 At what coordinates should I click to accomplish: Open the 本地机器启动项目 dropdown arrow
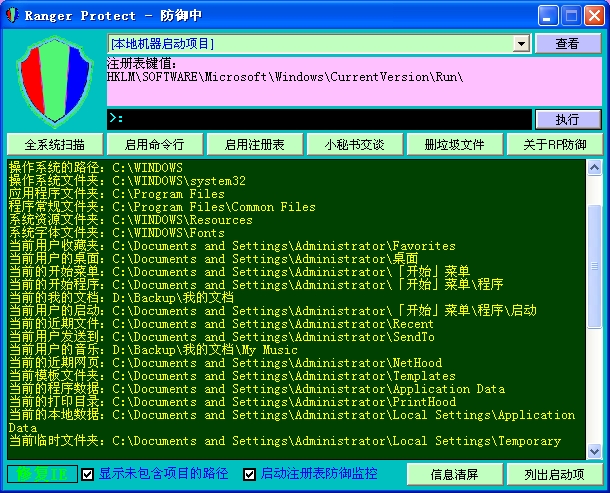pyautogui.click(x=521, y=44)
